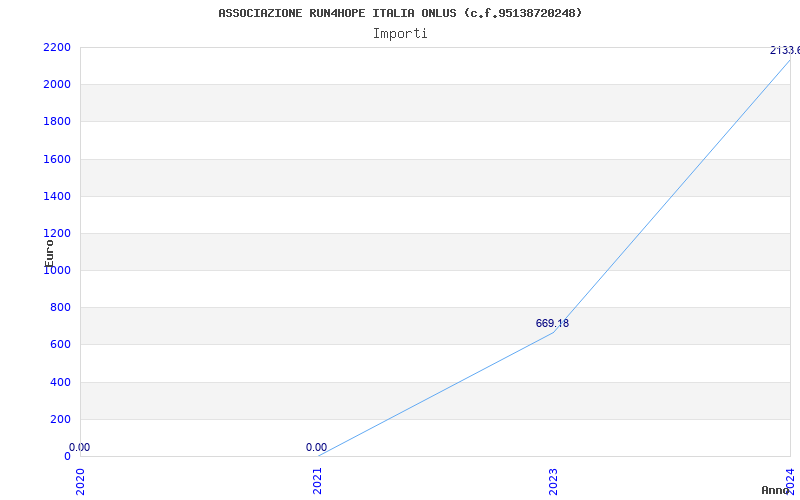The width and height of the screenshot is (800, 500).
Task: Click the 1200 y-axis tick label
Action: [x=57, y=234]
